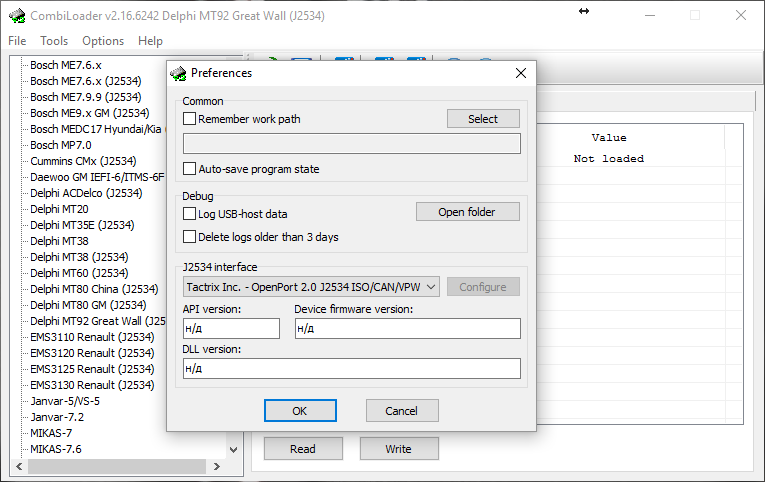765x482 pixels.
Task: Open the File menu
Action: point(17,41)
